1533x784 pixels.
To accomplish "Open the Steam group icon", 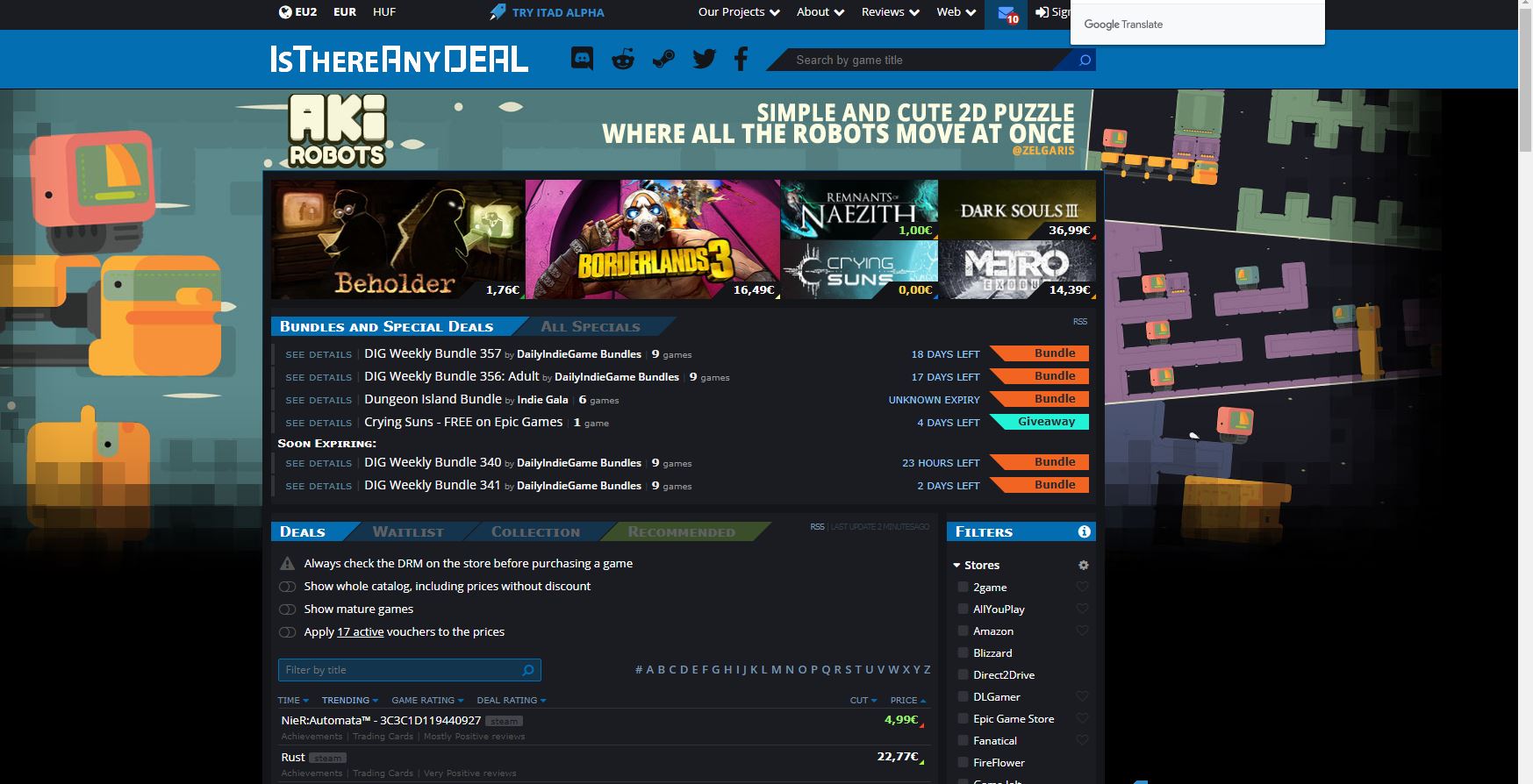I will coord(663,60).
